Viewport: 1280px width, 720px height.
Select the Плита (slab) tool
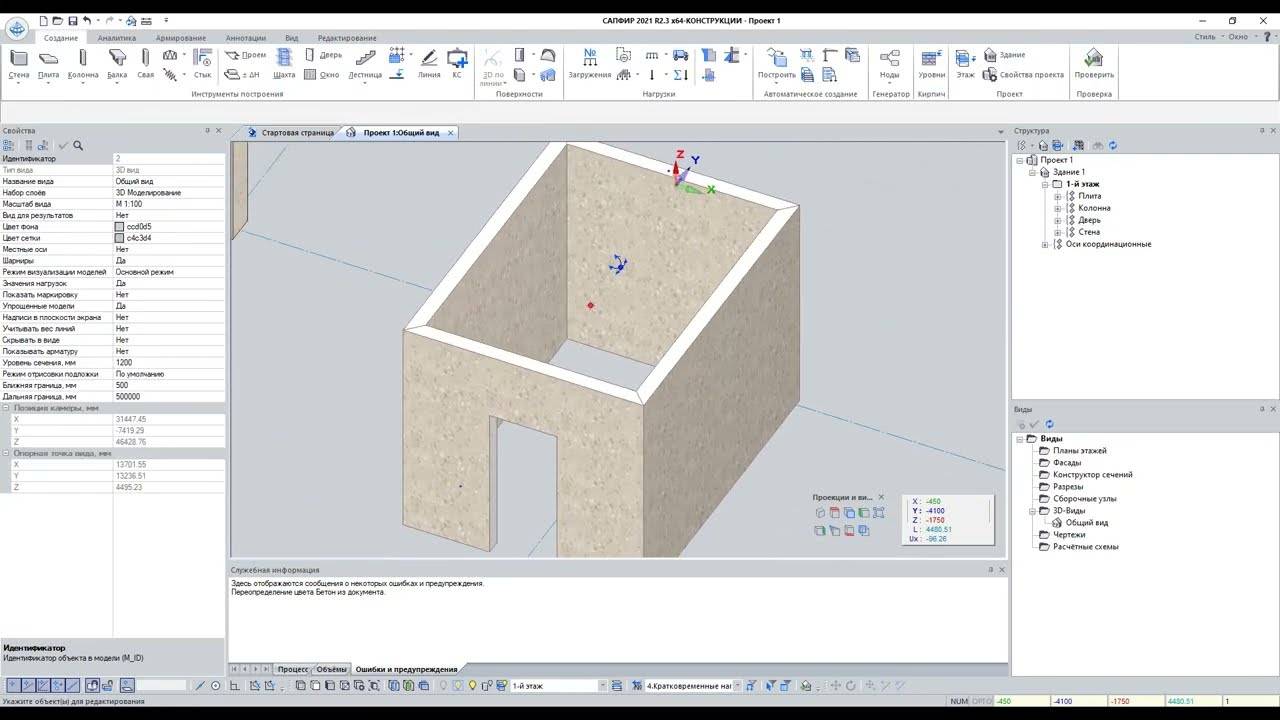pyautogui.click(x=48, y=64)
